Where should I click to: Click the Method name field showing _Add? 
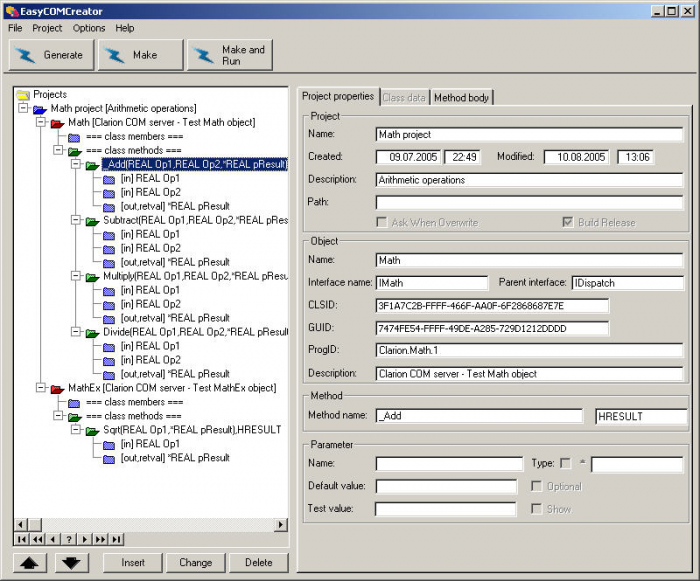click(x=479, y=416)
